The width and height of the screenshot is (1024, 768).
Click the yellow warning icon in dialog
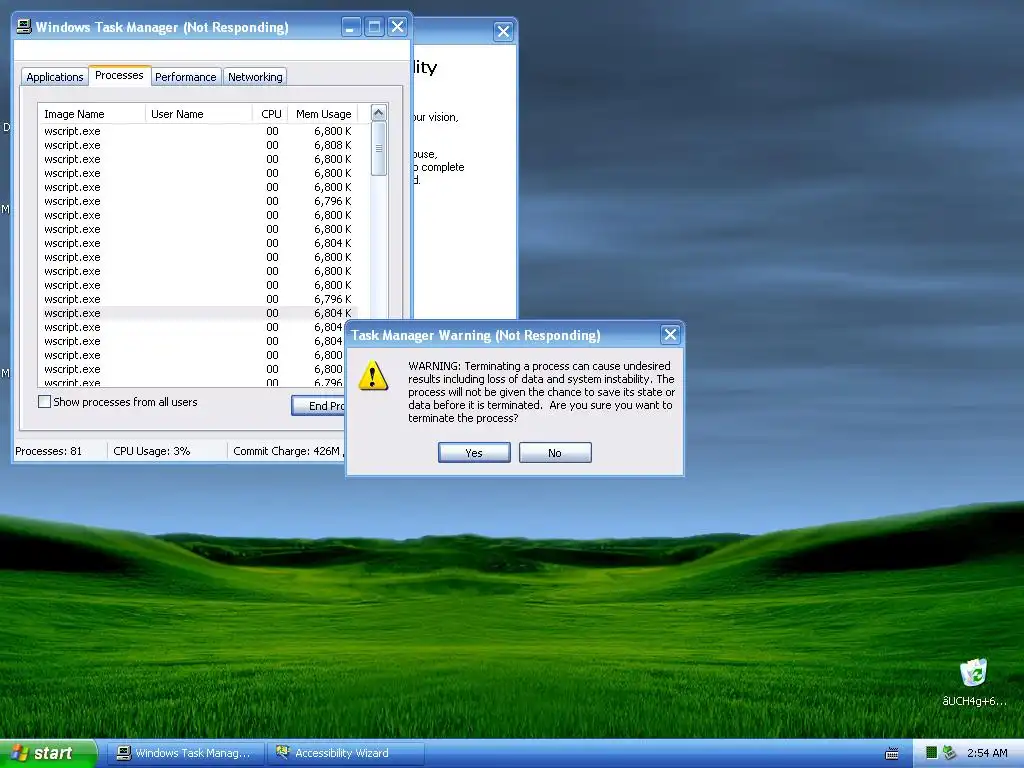coord(373,376)
